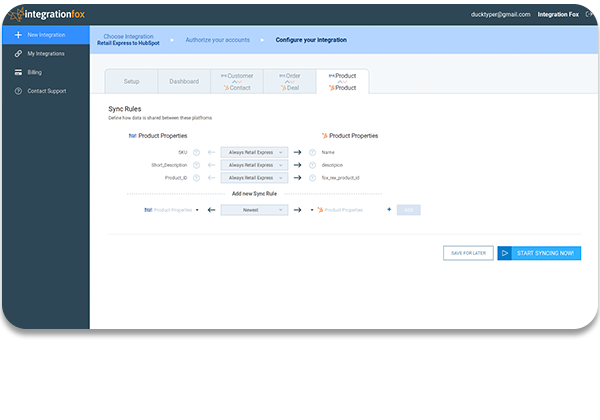Click the info icon next to Product_ID
The height and width of the screenshot is (420, 600).
(x=196, y=178)
